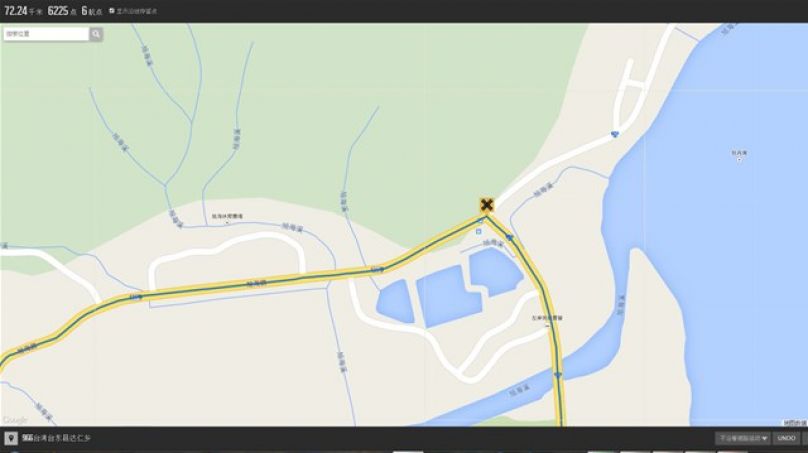Click the route direction arrow on left road

tap(136, 297)
